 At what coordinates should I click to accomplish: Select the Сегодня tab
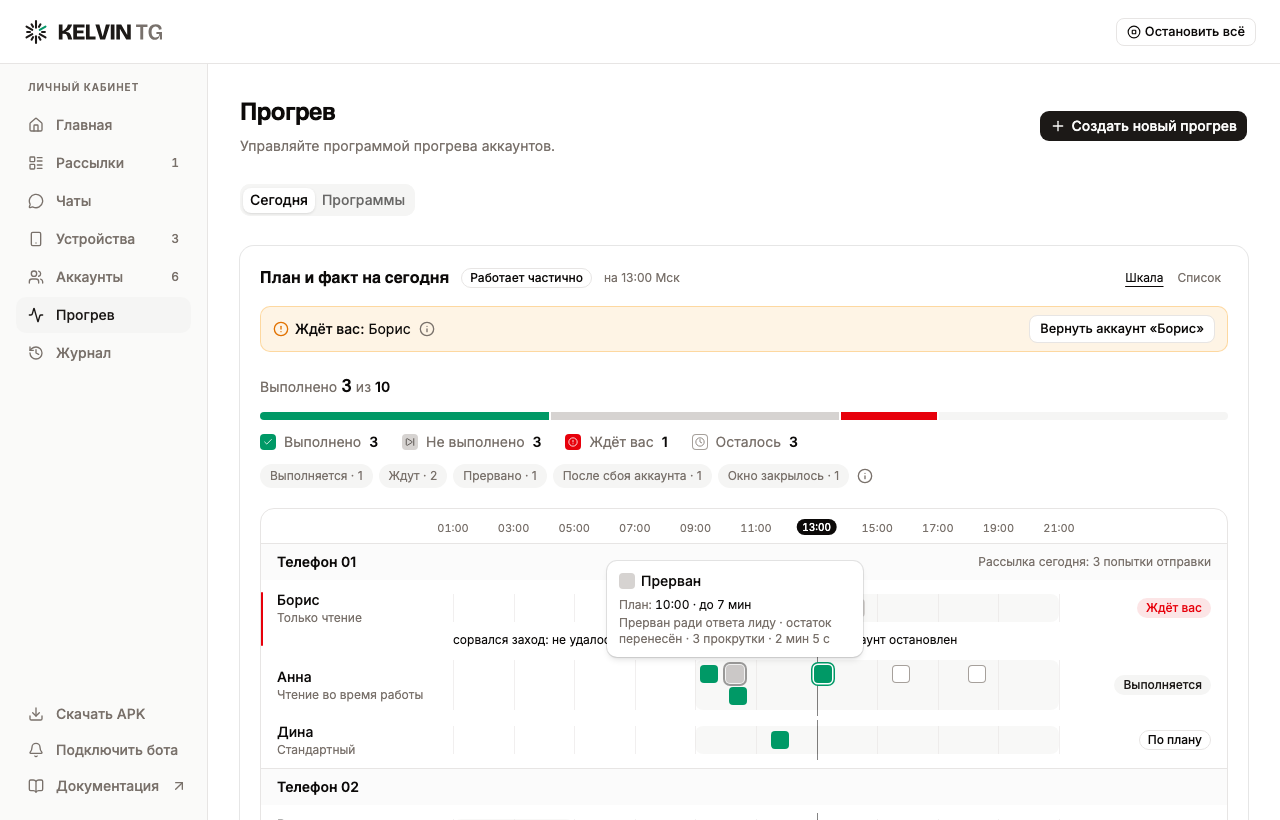tap(279, 200)
